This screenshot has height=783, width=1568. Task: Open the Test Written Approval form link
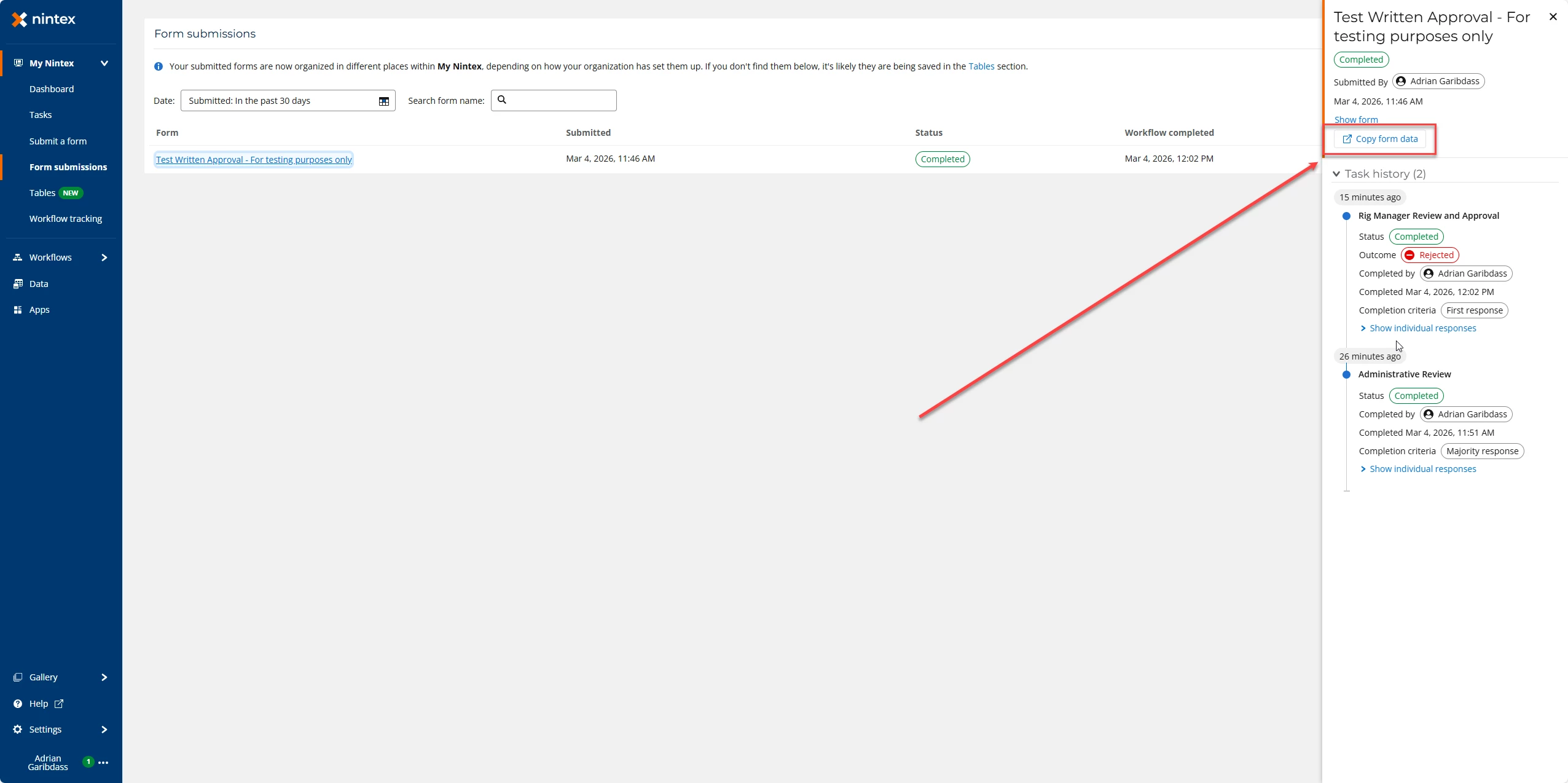tap(254, 160)
